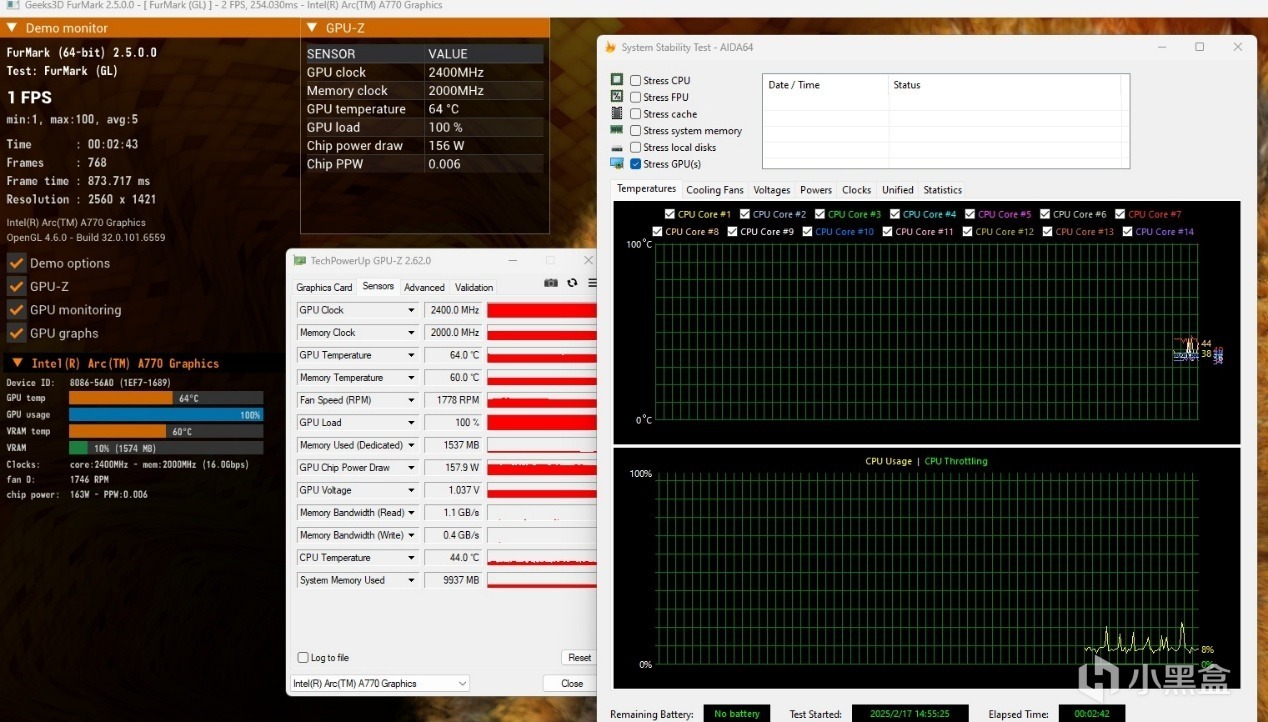Collapse the GPU-Z overlay panel
Viewport: 1268px width, 722px height.
[x=313, y=28]
